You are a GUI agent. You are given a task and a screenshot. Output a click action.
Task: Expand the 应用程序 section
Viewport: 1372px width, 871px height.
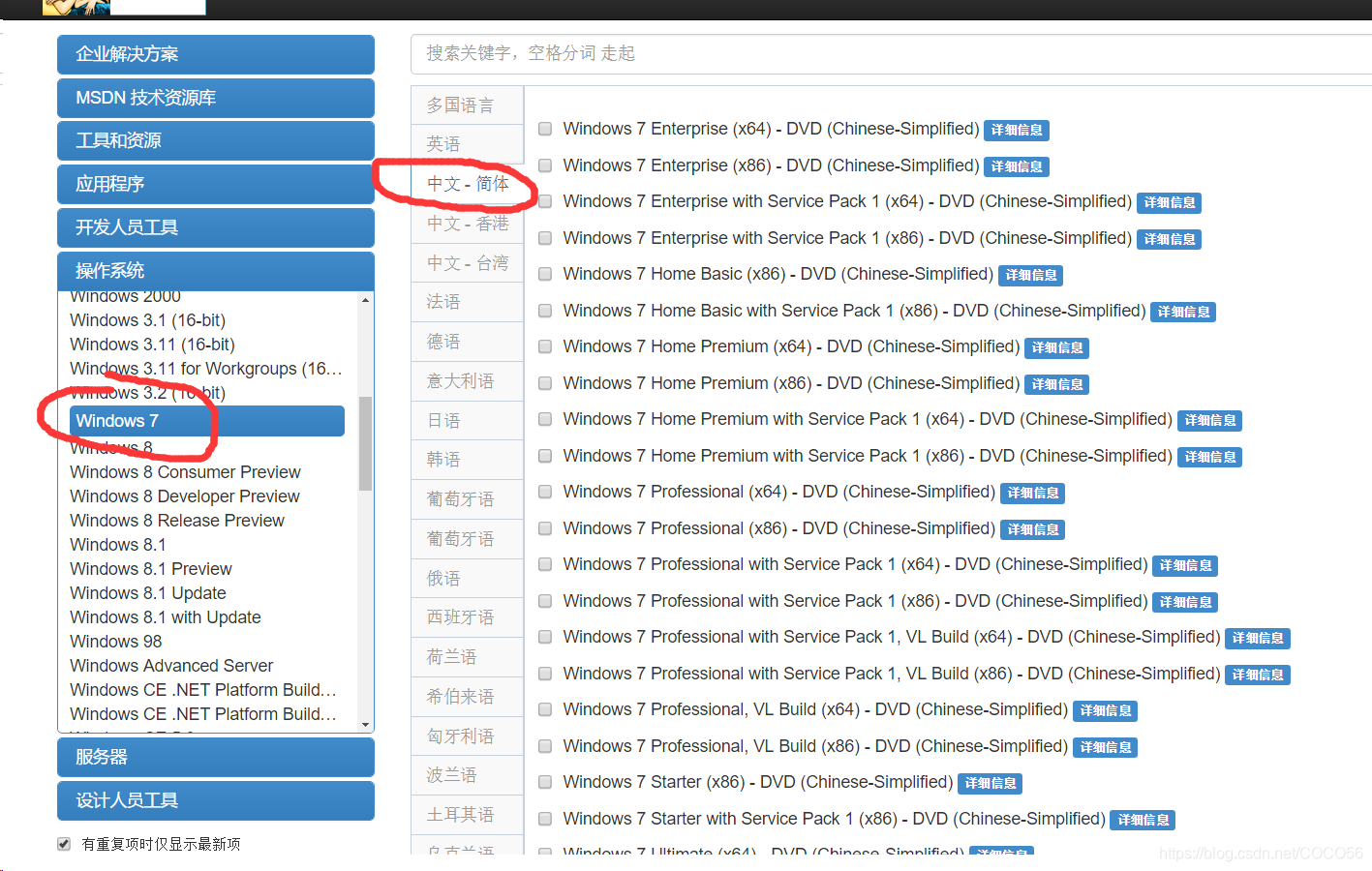point(216,184)
